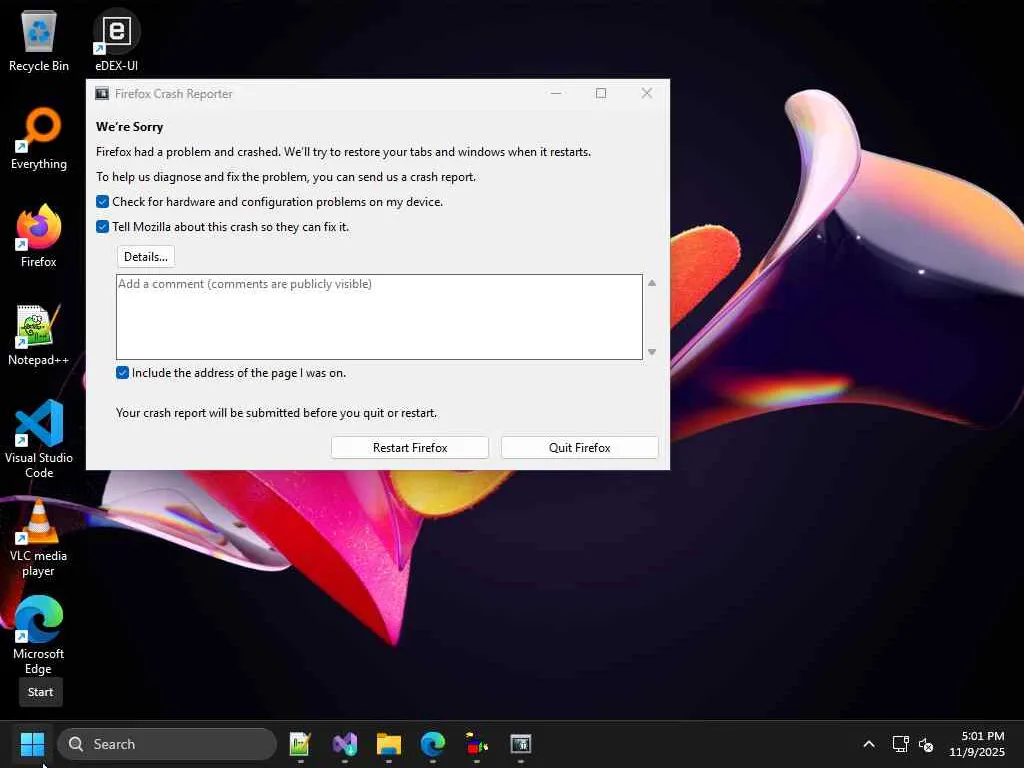Image resolution: width=1024 pixels, height=768 pixels.
Task: Click the comment box scroll up arrow
Action: pos(652,283)
